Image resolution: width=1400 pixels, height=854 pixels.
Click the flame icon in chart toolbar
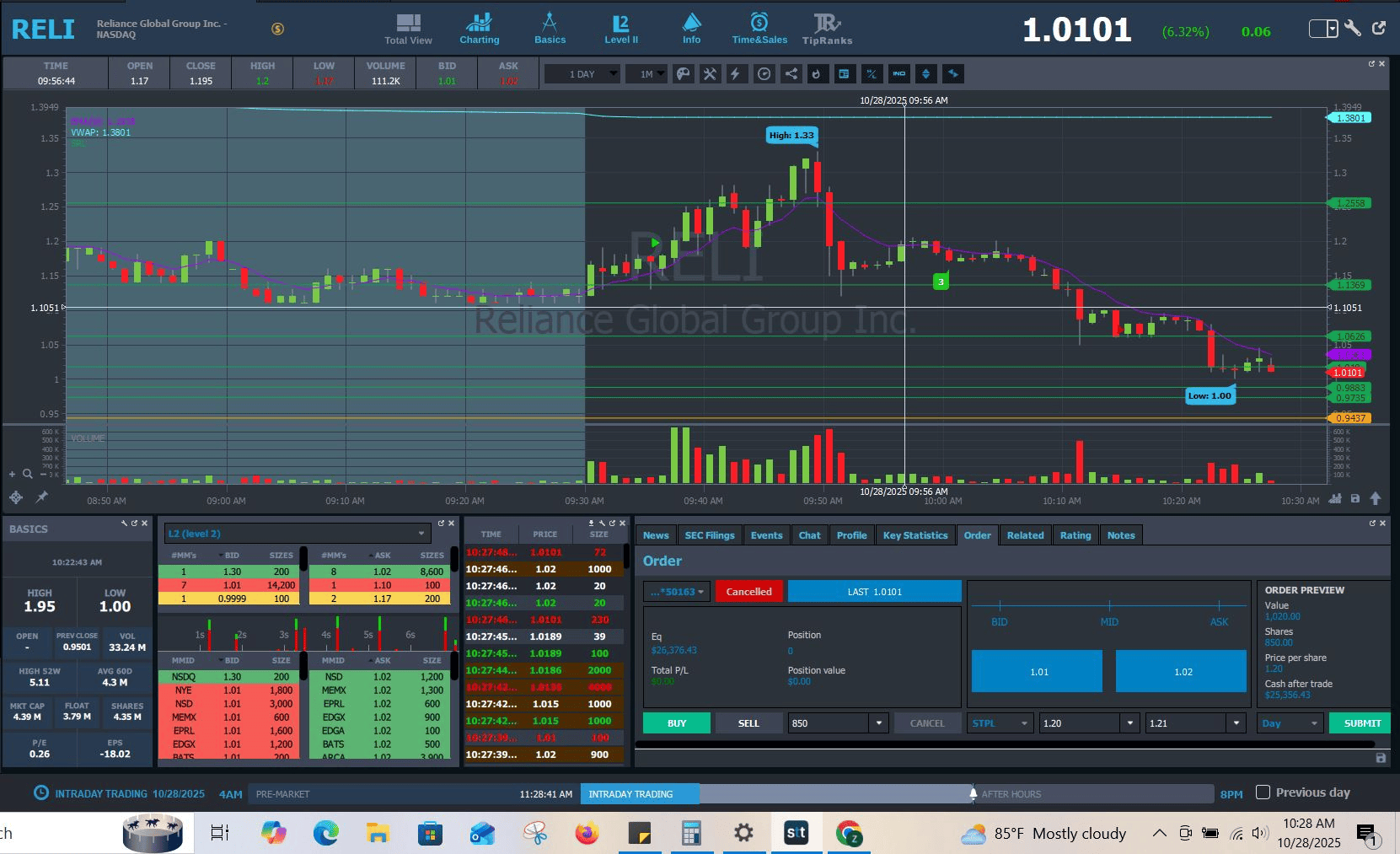[816, 74]
